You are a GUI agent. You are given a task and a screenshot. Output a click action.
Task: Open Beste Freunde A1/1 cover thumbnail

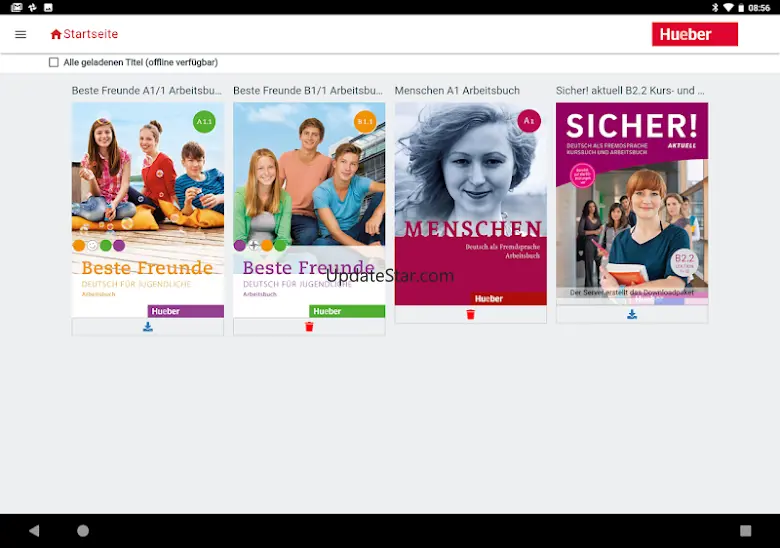(148, 210)
